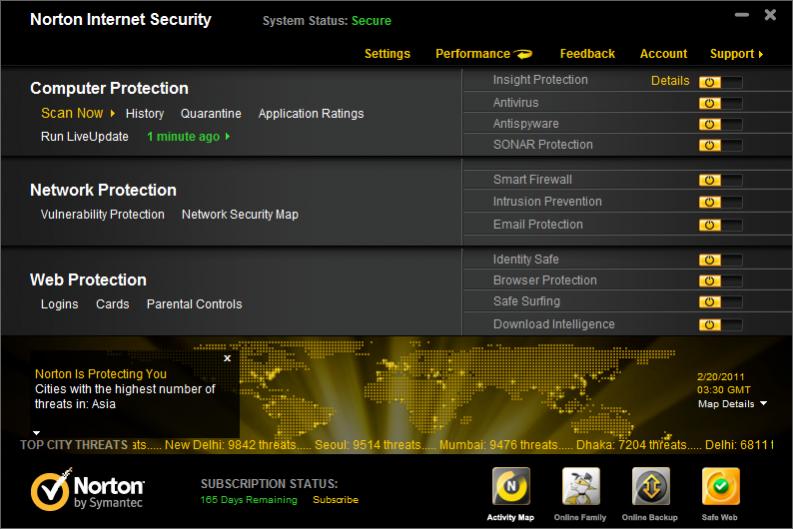The image size is (793, 529).
Task: Open the Quarantine link
Action: coord(211,113)
